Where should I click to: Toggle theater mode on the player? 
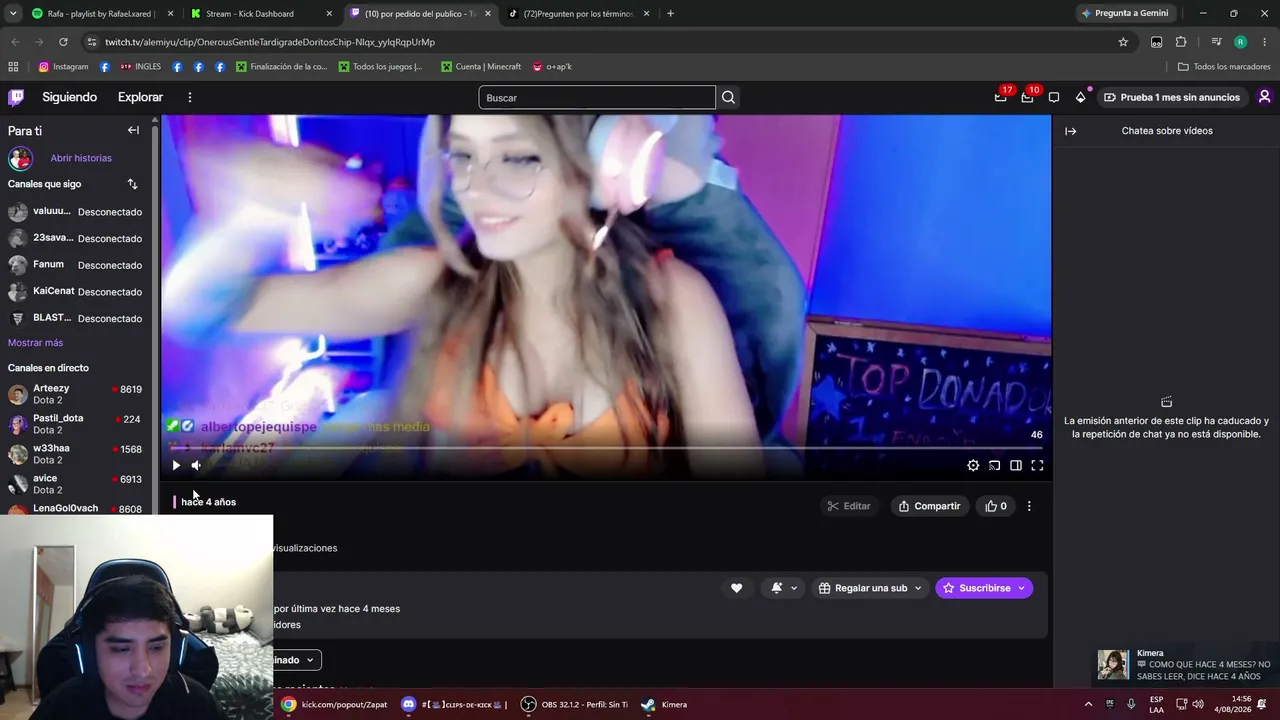tap(1015, 465)
